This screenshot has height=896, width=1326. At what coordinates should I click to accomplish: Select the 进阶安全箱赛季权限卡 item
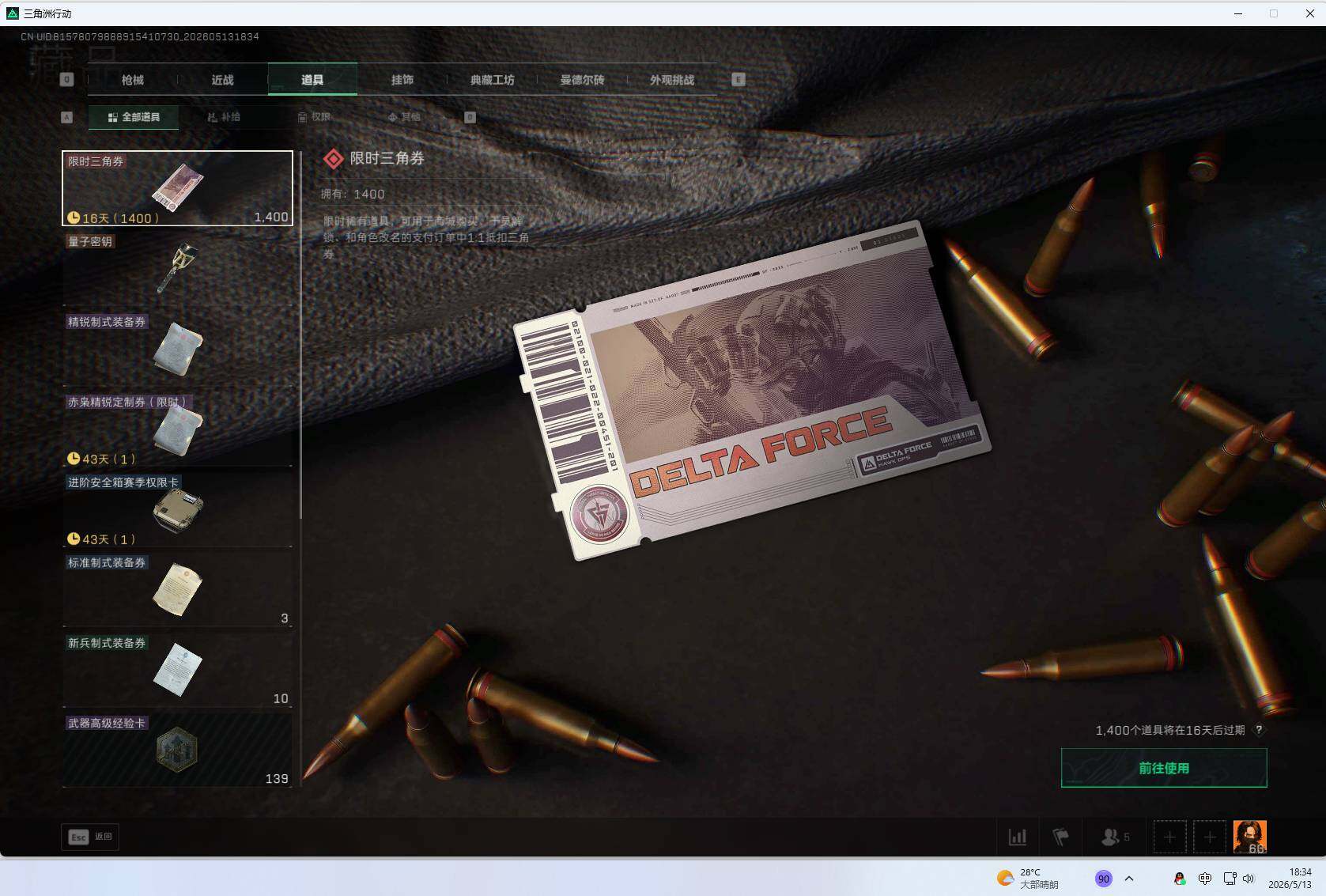[177, 509]
